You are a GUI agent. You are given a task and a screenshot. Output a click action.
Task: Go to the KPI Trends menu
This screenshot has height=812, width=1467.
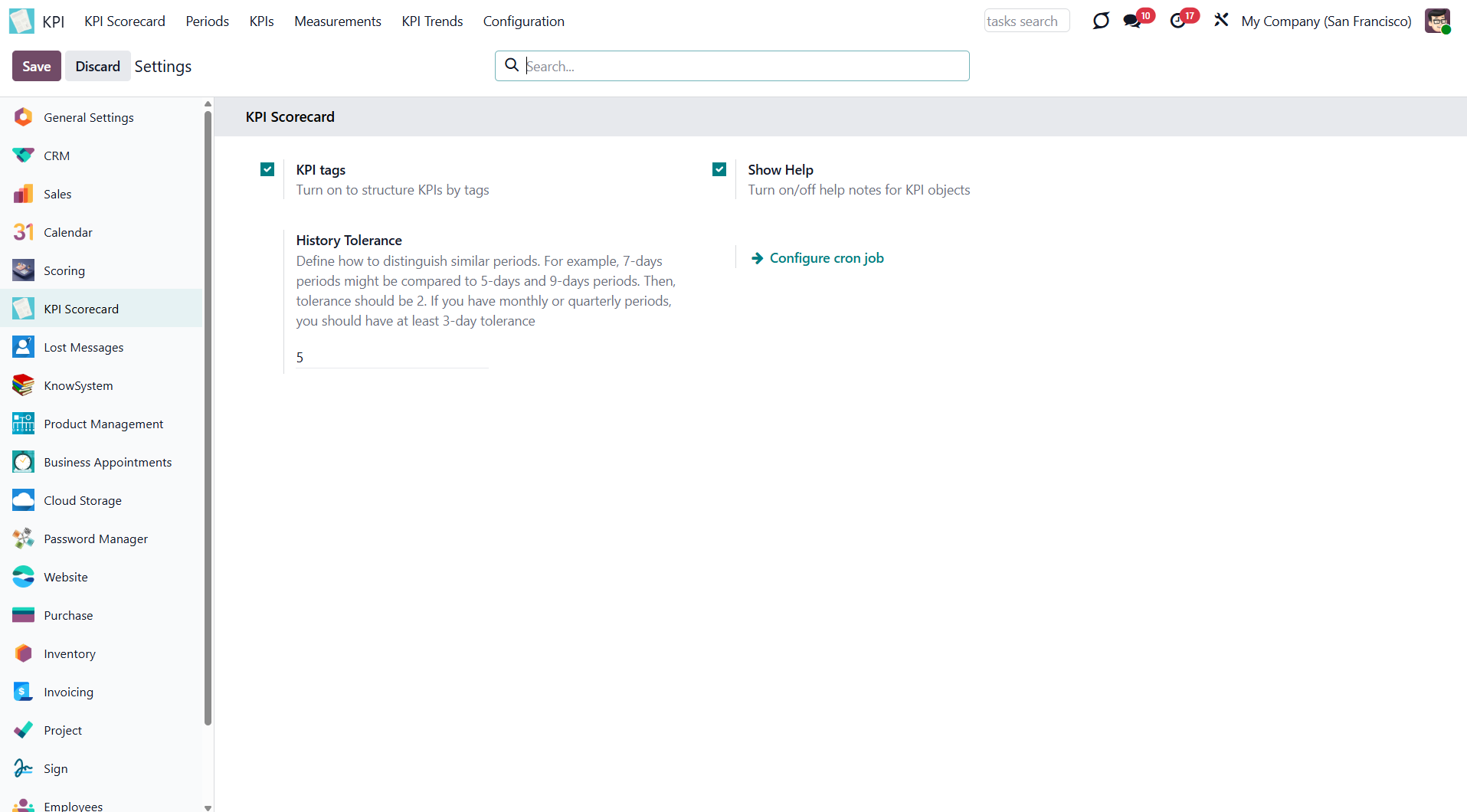432,21
